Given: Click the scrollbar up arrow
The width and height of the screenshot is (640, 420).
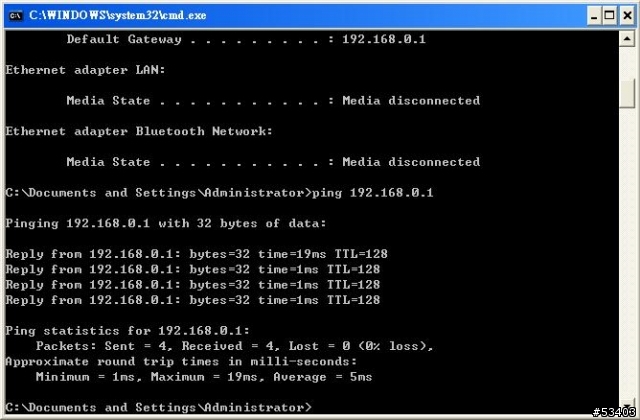Looking at the screenshot, I should [x=627, y=39].
